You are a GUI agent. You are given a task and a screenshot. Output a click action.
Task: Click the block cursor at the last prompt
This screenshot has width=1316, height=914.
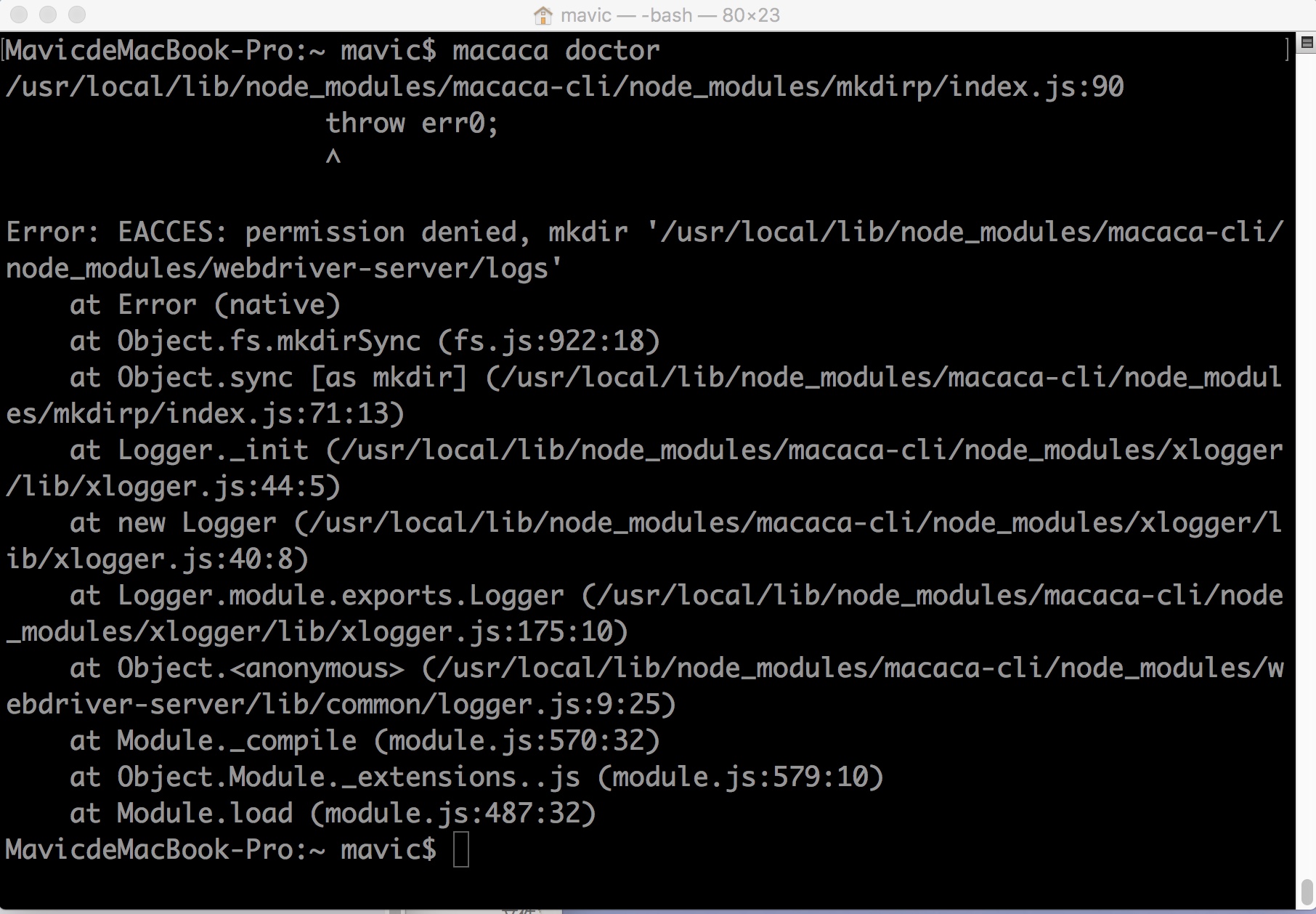tap(461, 850)
